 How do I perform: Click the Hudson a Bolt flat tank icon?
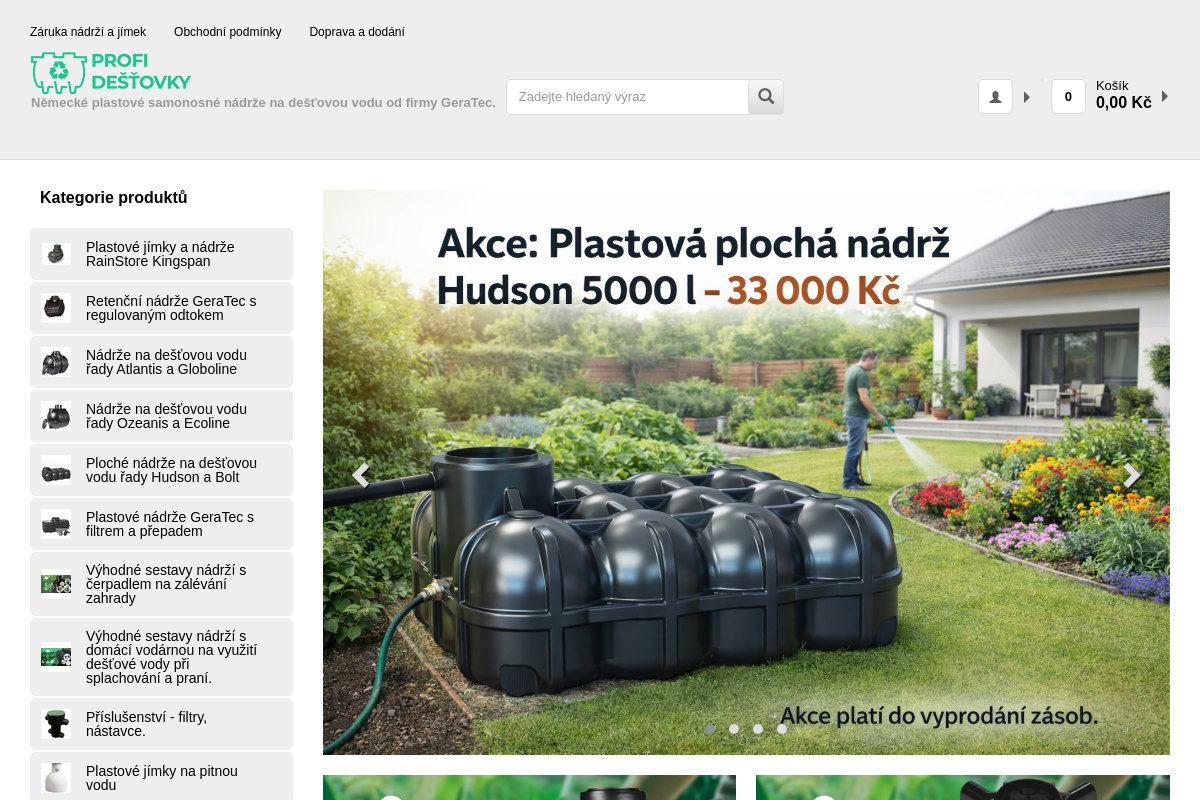[x=55, y=470]
